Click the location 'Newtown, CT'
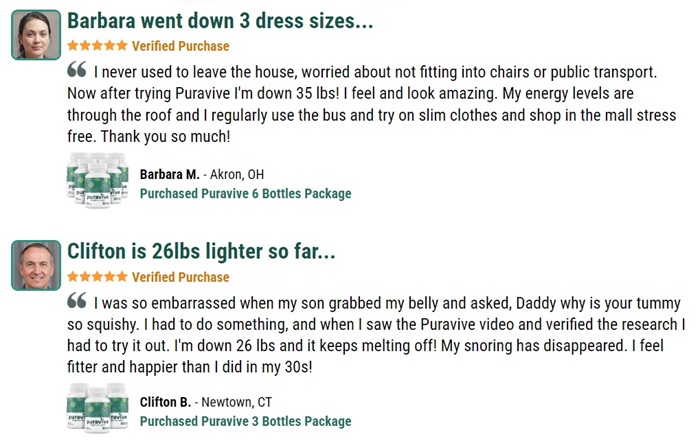The image size is (700, 441). tap(237, 402)
